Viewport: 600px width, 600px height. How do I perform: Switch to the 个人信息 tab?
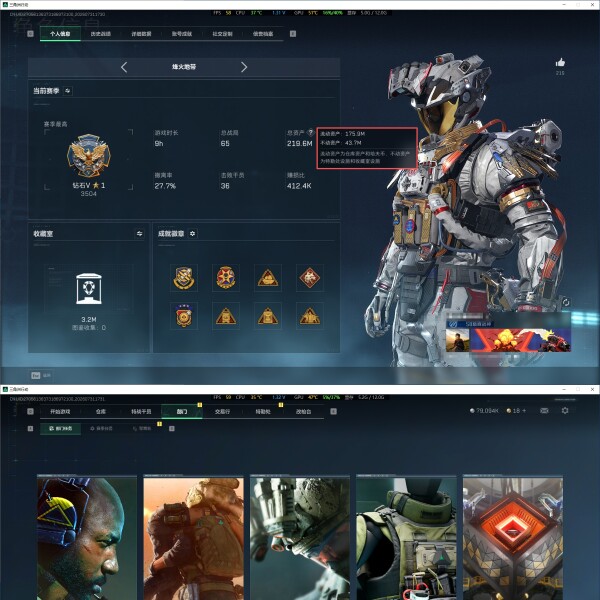pos(60,34)
